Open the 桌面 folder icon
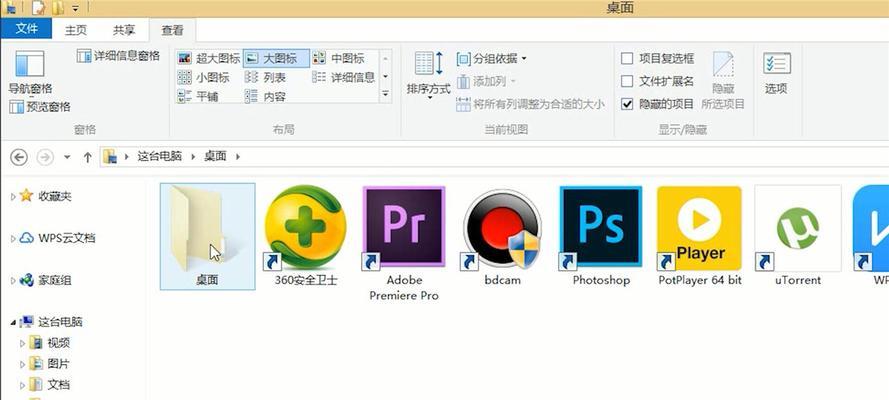Image resolution: width=889 pixels, height=400 pixels. [x=208, y=235]
